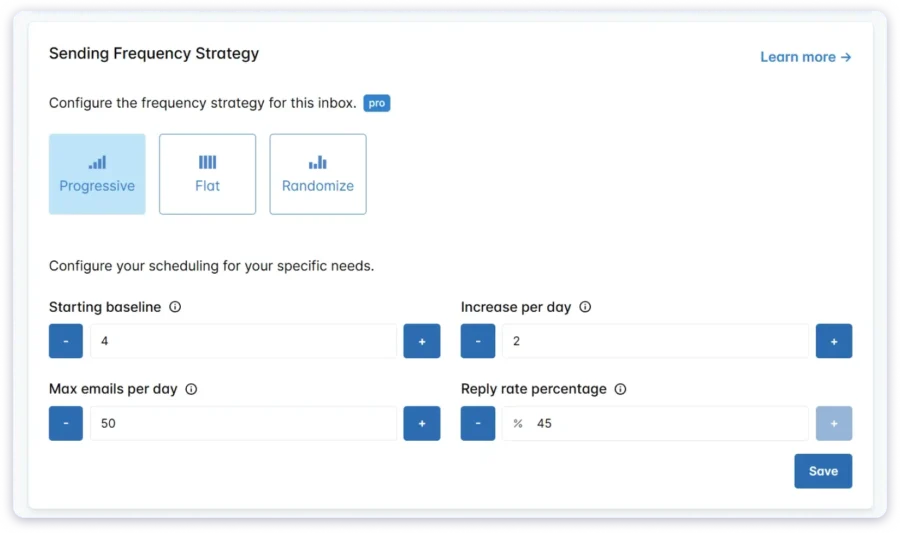Click the Starting baseline input field
The height and width of the screenshot is (533, 900).
[243, 341]
